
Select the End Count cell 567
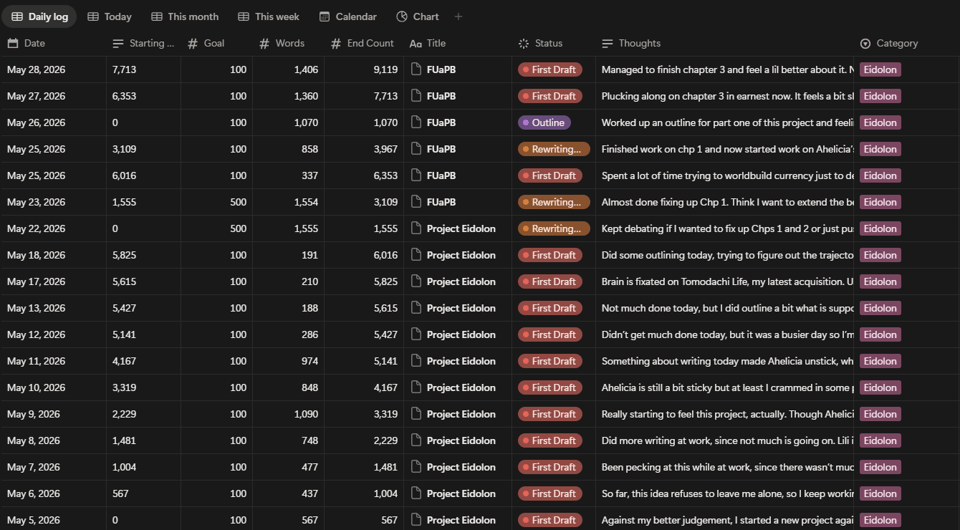364,520
